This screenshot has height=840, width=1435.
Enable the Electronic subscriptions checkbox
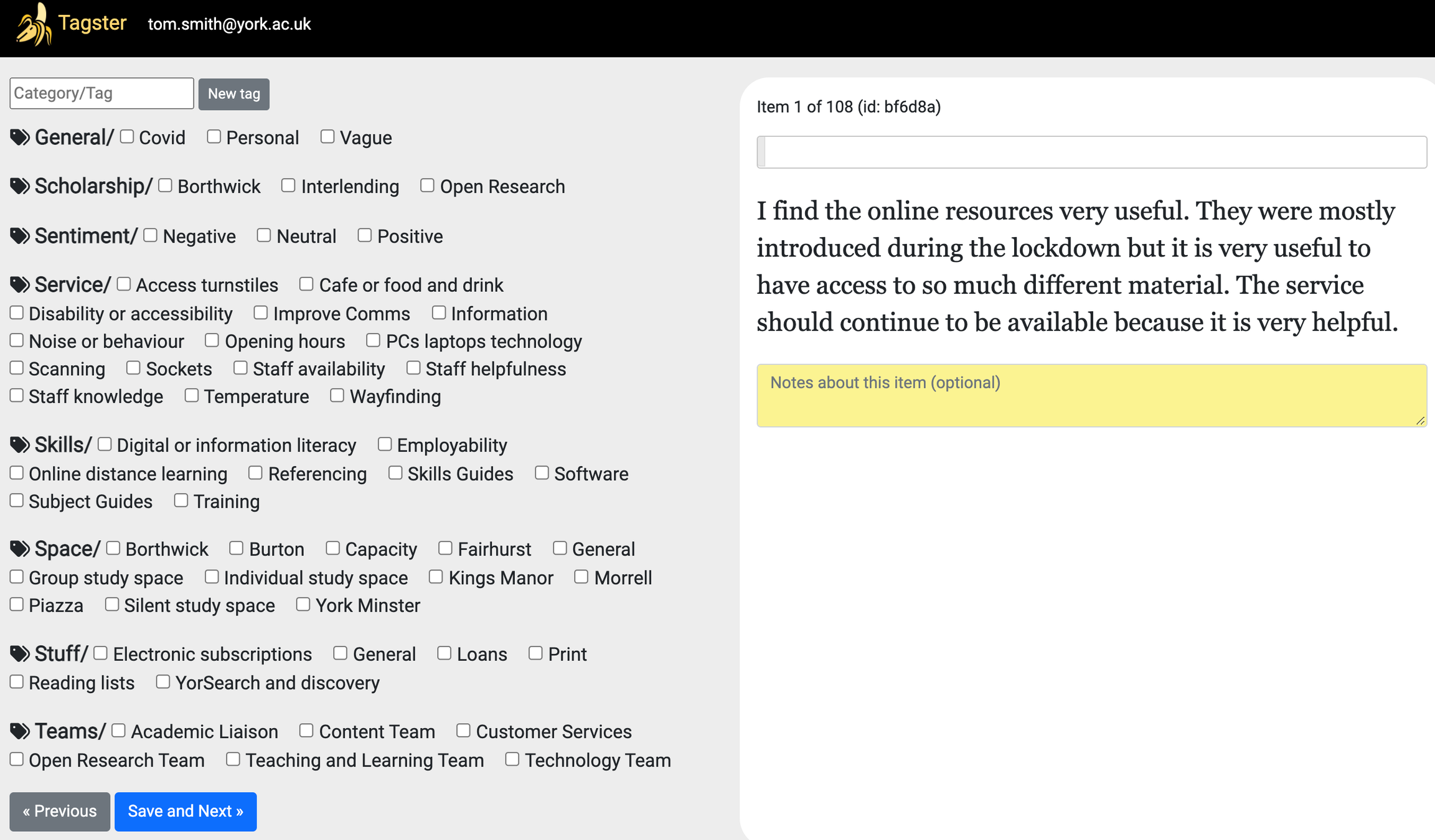(101, 653)
